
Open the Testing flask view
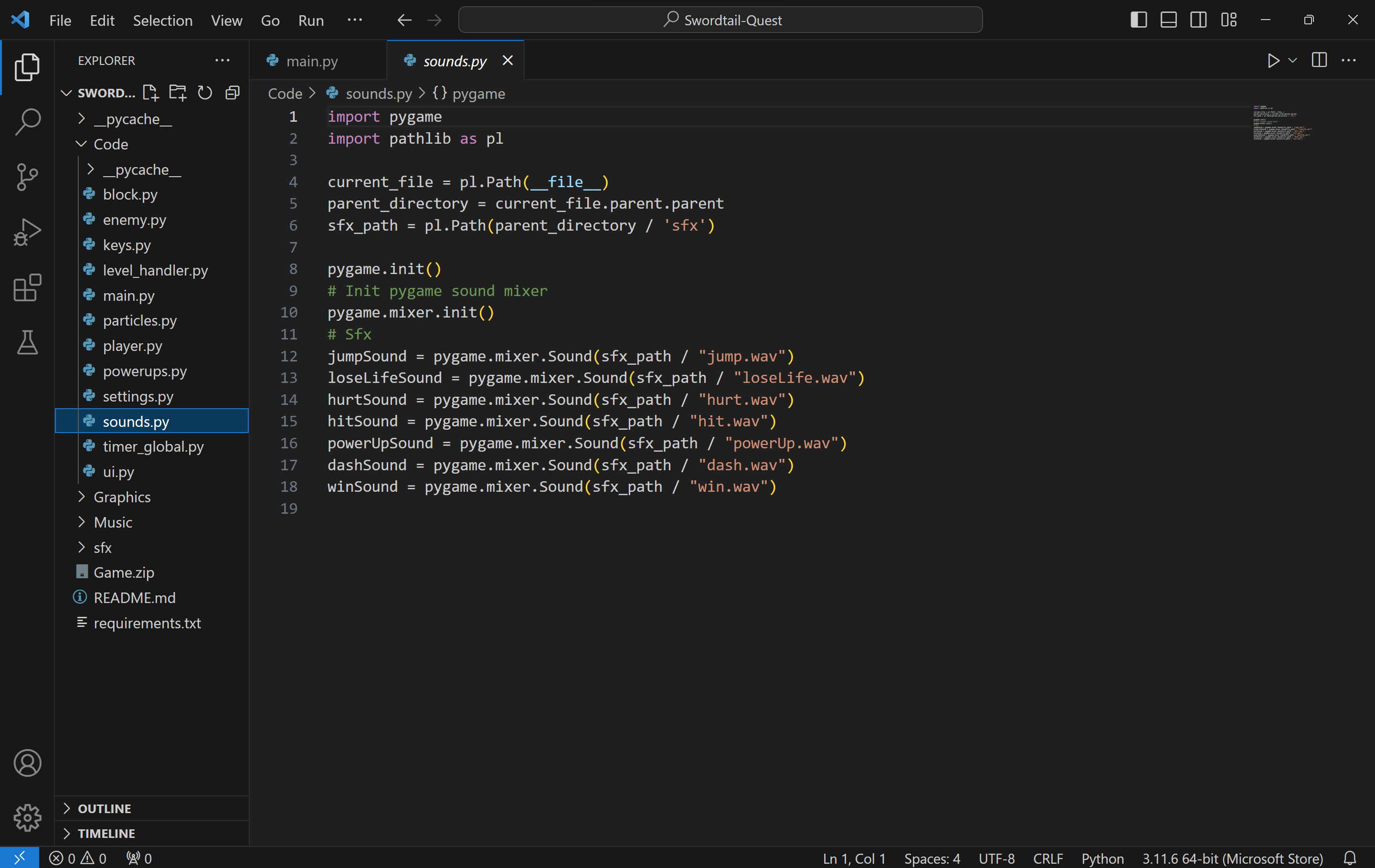[27, 342]
